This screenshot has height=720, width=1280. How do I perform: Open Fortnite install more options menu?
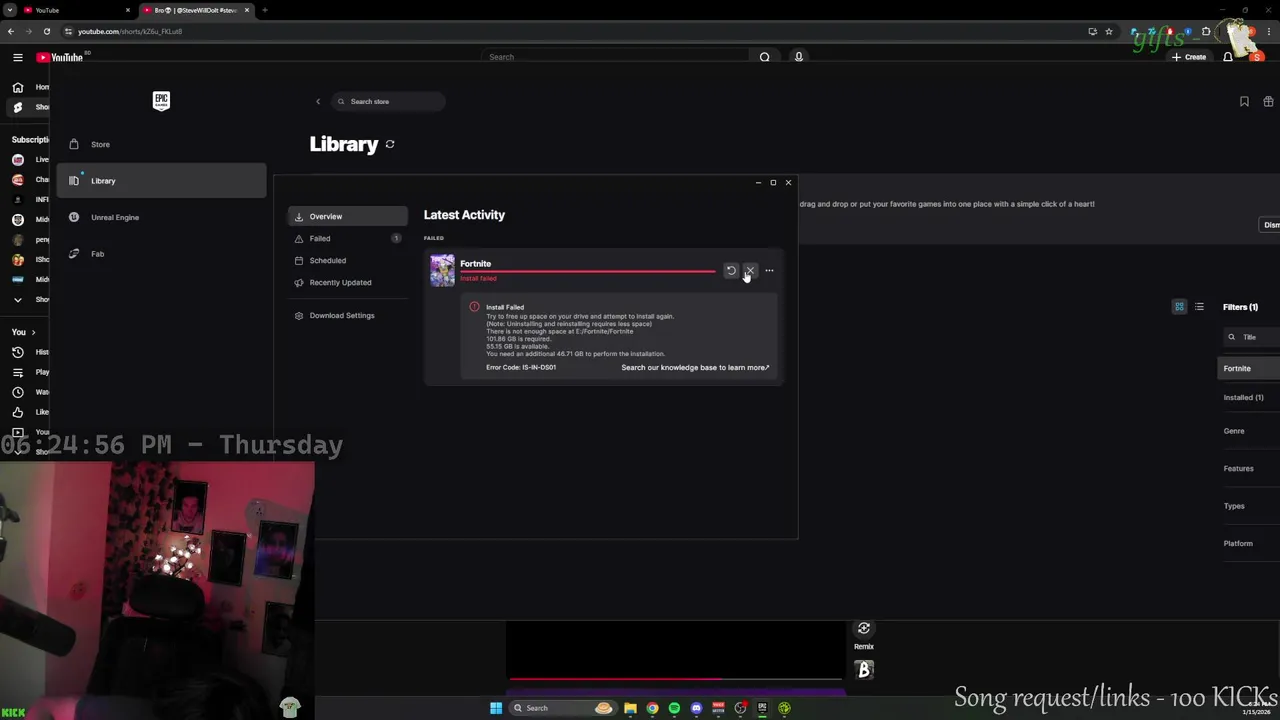tap(769, 270)
